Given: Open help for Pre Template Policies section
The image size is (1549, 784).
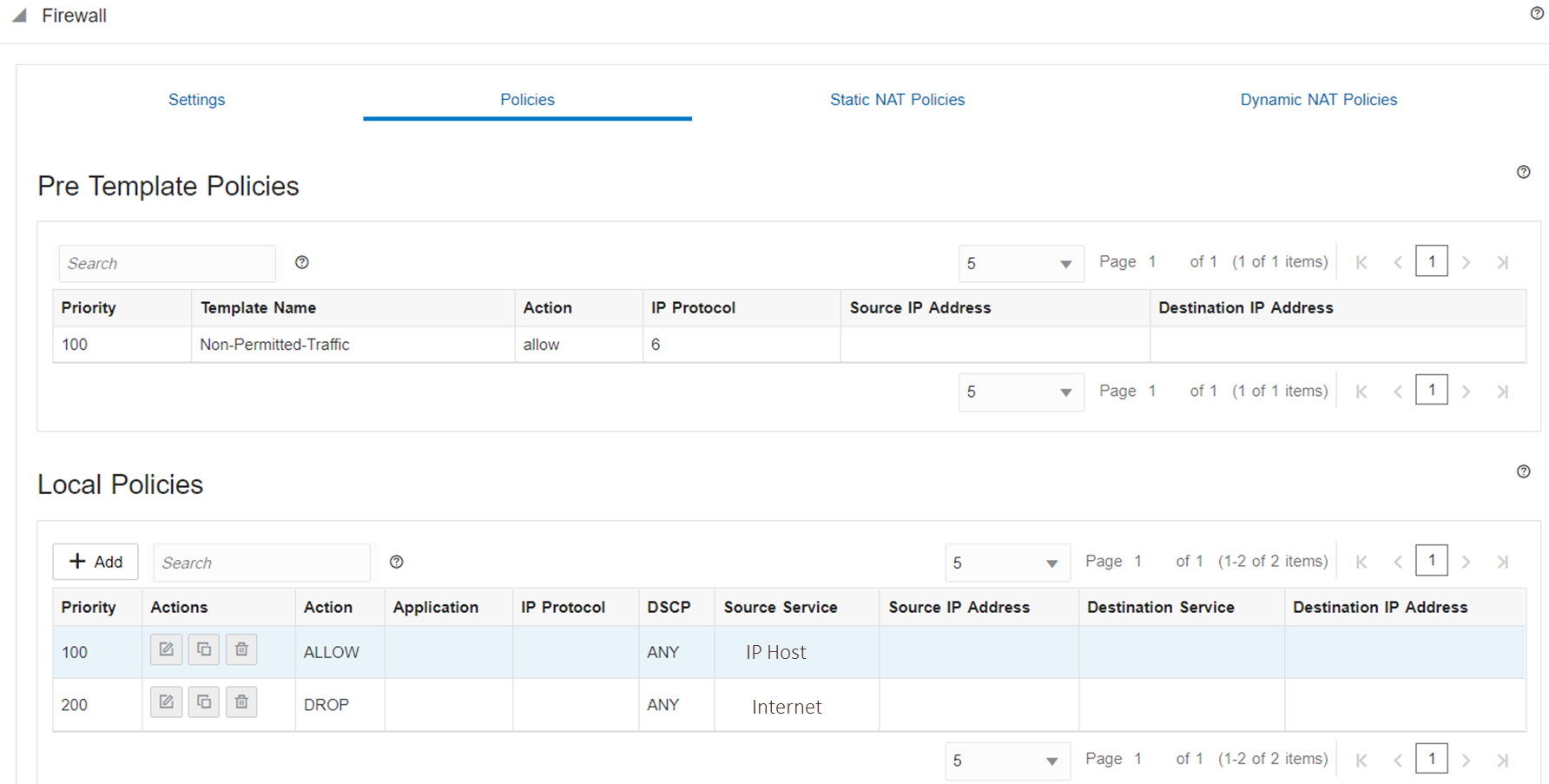Looking at the screenshot, I should click(x=1523, y=172).
